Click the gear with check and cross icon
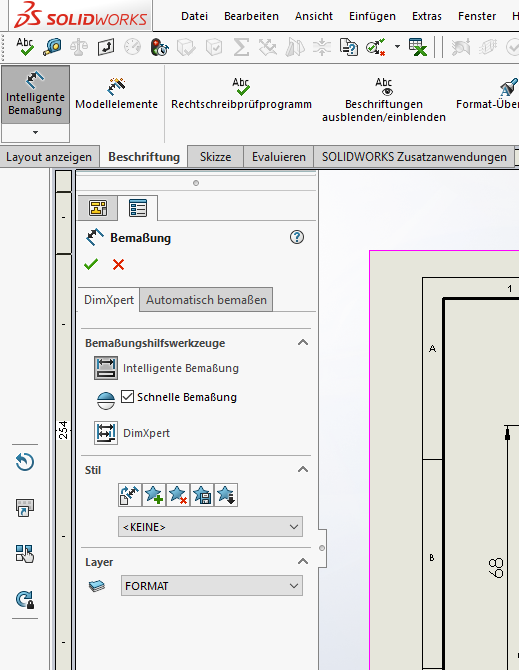The width and height of the screenshot is (519, 670). tap(375, 47)
